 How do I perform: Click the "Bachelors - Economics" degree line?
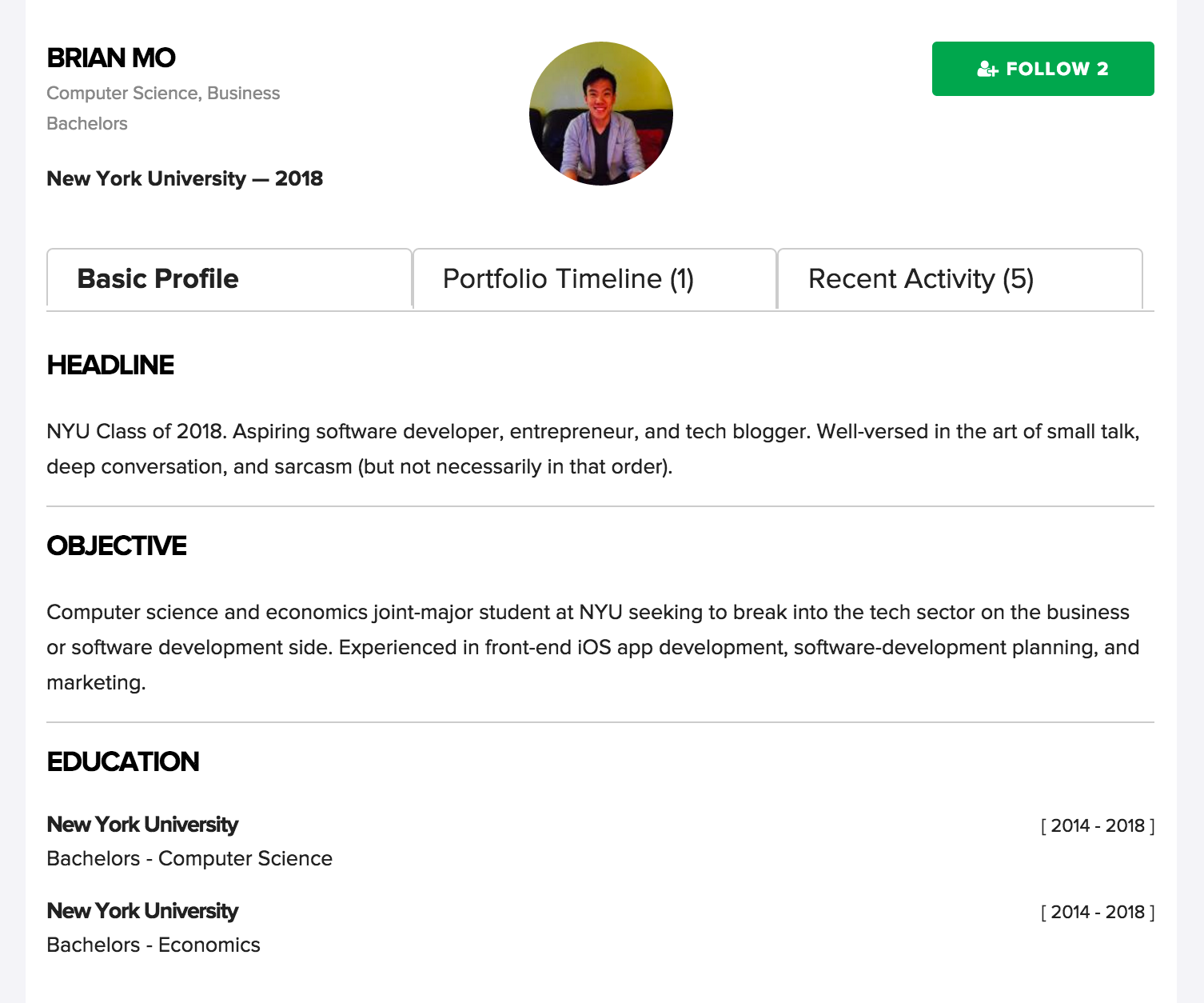click(x=153, y=945)
